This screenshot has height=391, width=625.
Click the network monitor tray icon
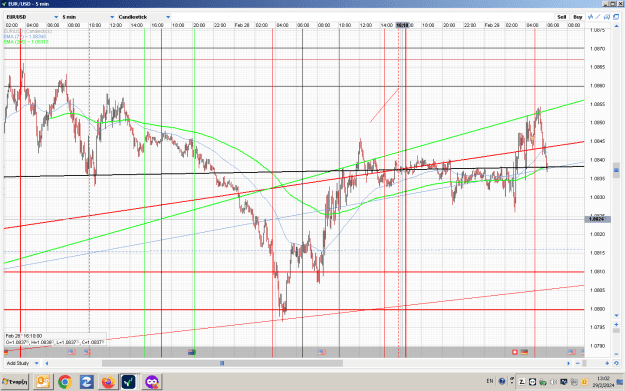tap(564, 382)
